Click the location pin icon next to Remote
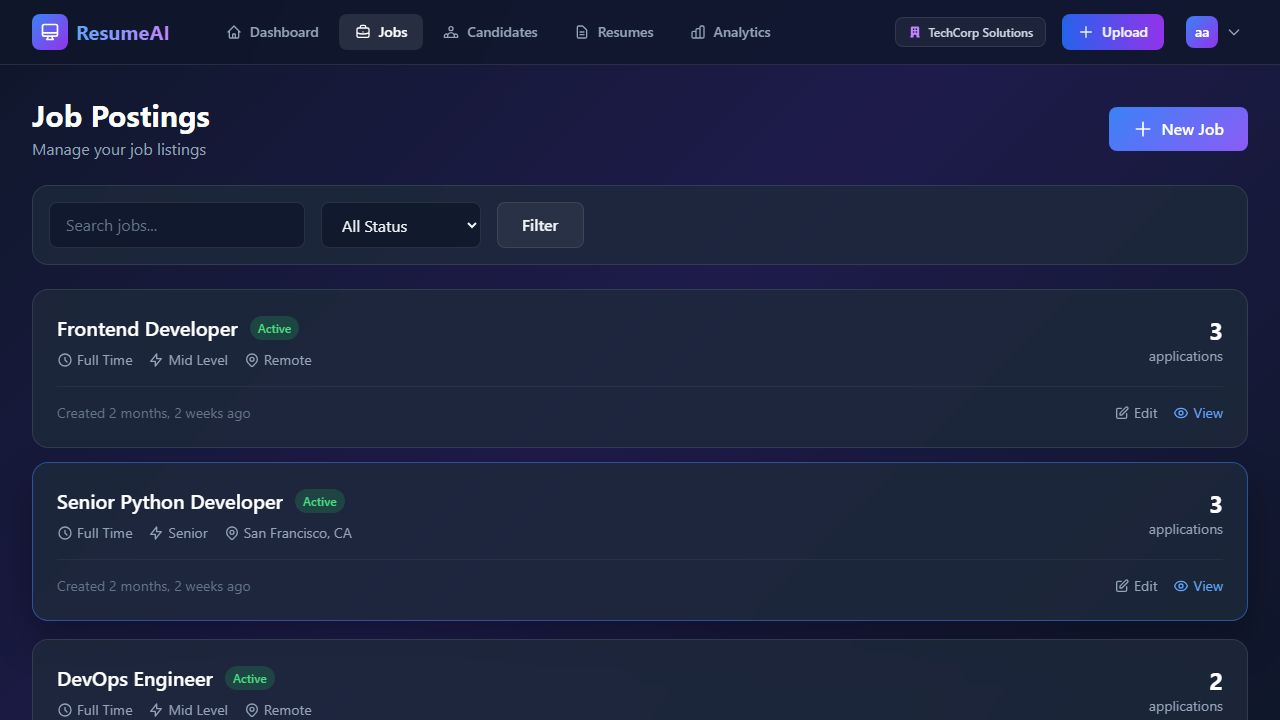 251,359
